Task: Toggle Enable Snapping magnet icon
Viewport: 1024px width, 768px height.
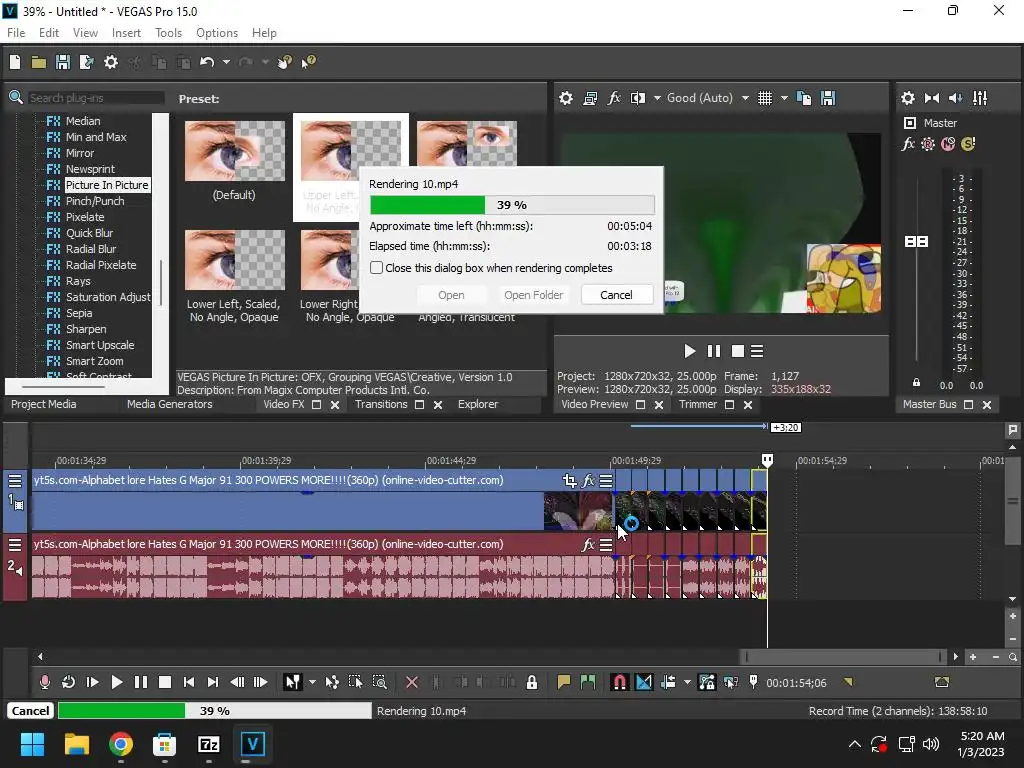Action: tap(620, 682)
